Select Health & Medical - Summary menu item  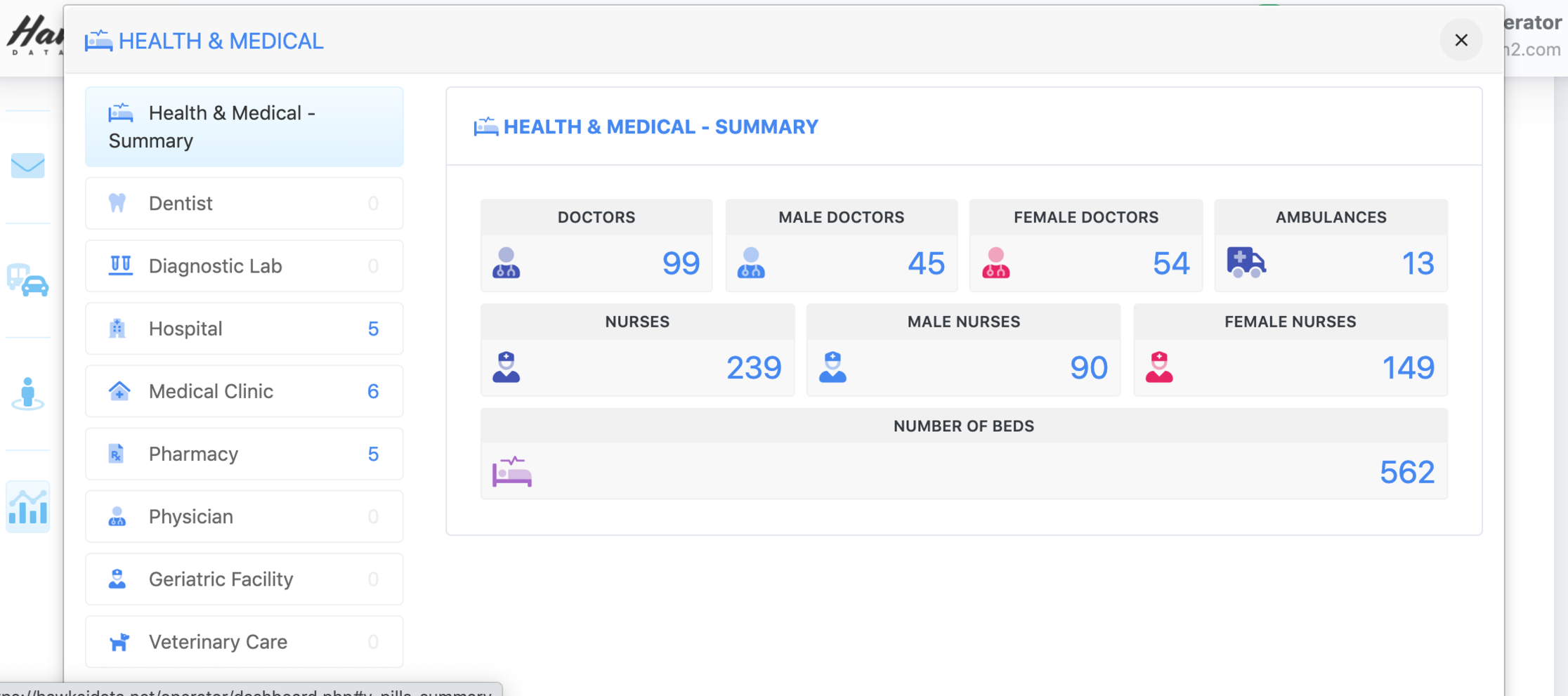[x=244, y=127]
